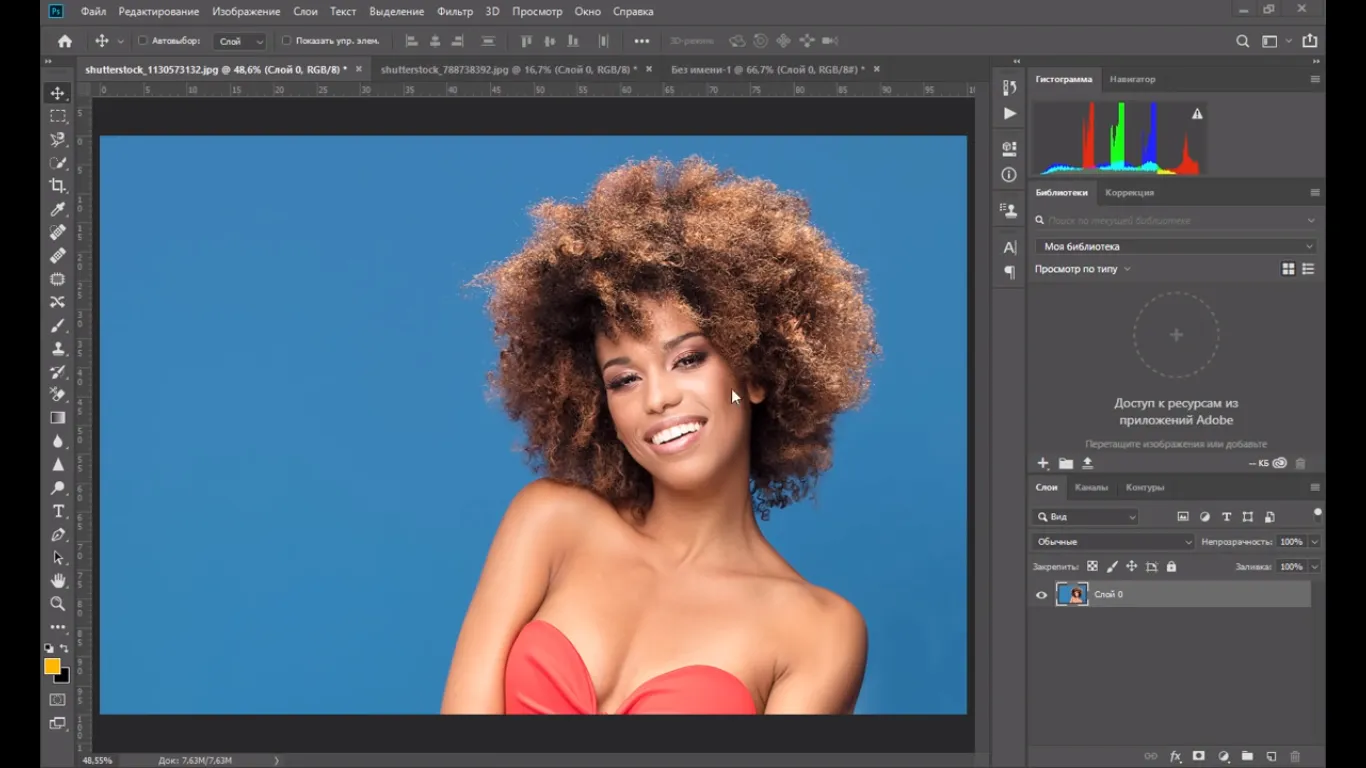The height and width of the screenshot is (768, 1366).
Task: Click the share icon at top right
Action: tap(1310, 41)
